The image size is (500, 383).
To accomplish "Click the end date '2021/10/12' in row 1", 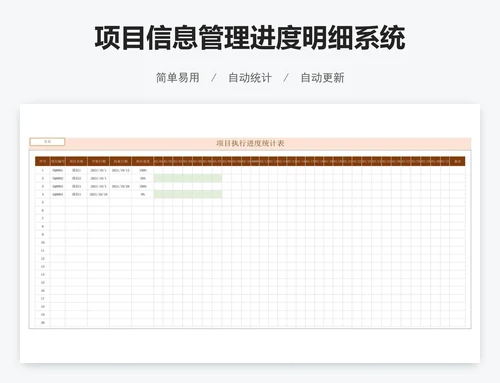I will [120, 170].
